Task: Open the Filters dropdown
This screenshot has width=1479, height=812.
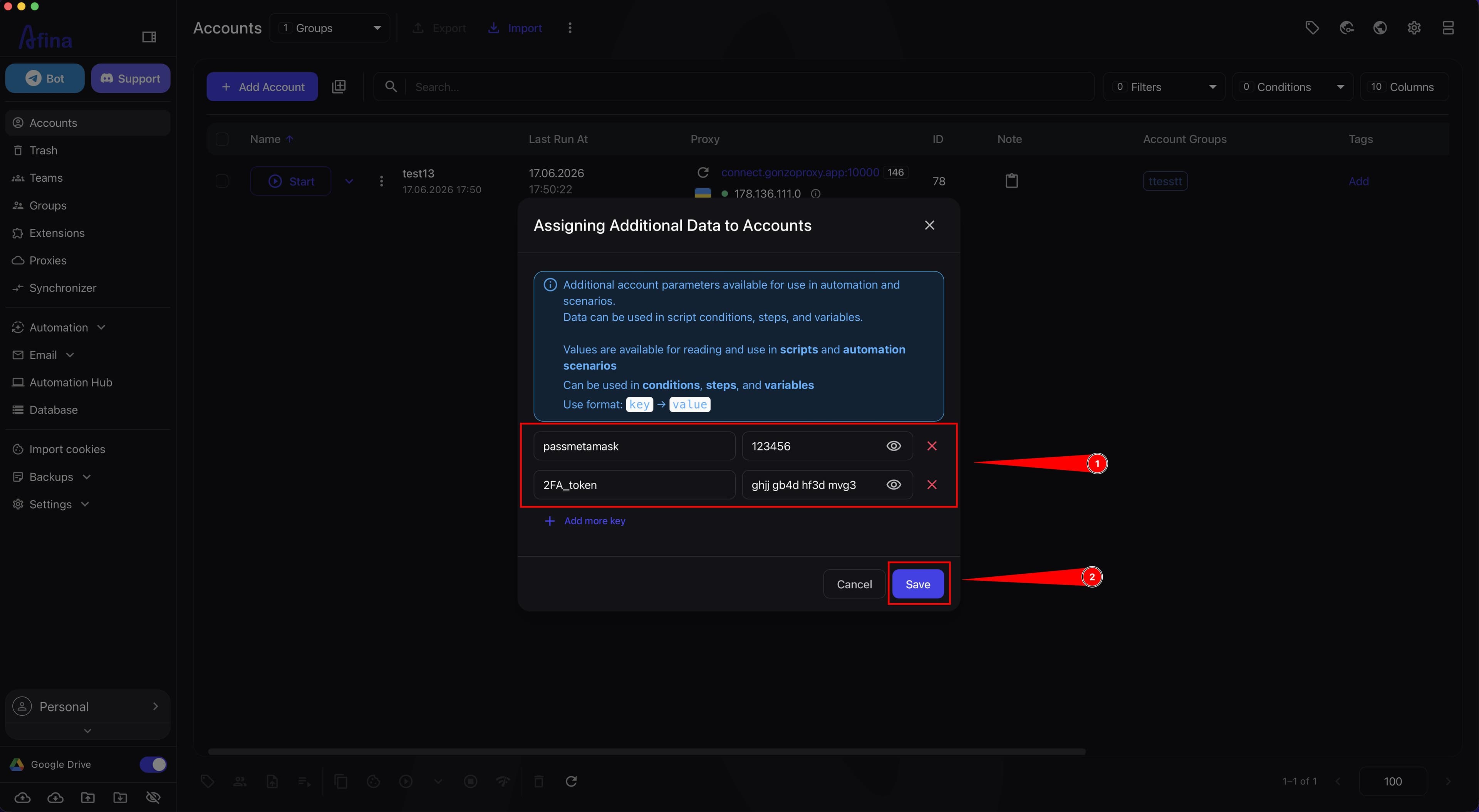Action: (1164, 87)
